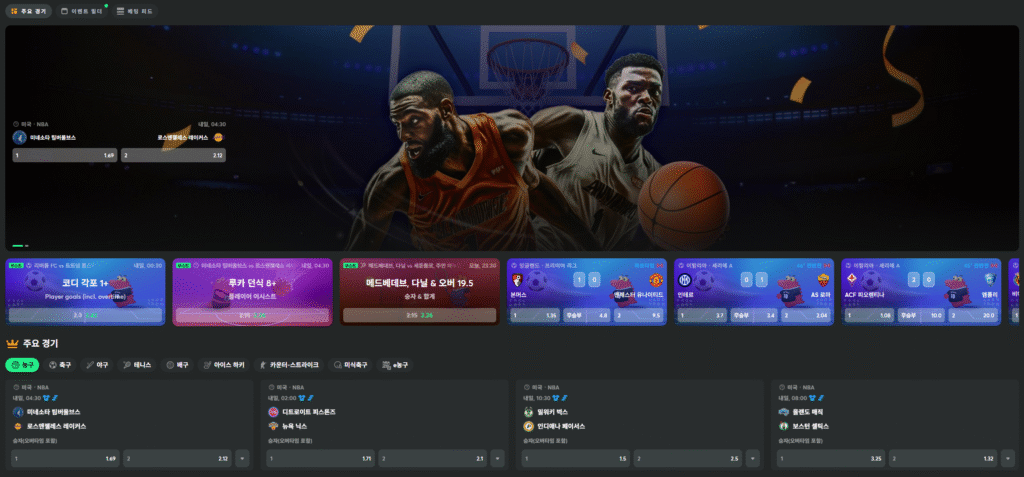Expand more markets for Timberwolves vs Lakers
The image size is (1024, 477).
click(243, 458)
